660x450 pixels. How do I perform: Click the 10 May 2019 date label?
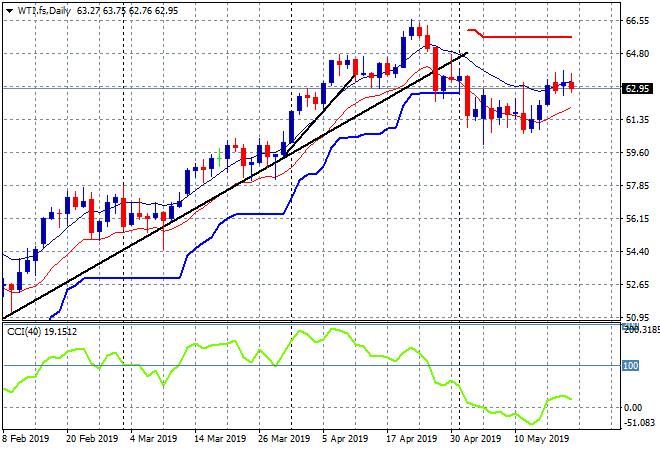(x=541, y=439)
